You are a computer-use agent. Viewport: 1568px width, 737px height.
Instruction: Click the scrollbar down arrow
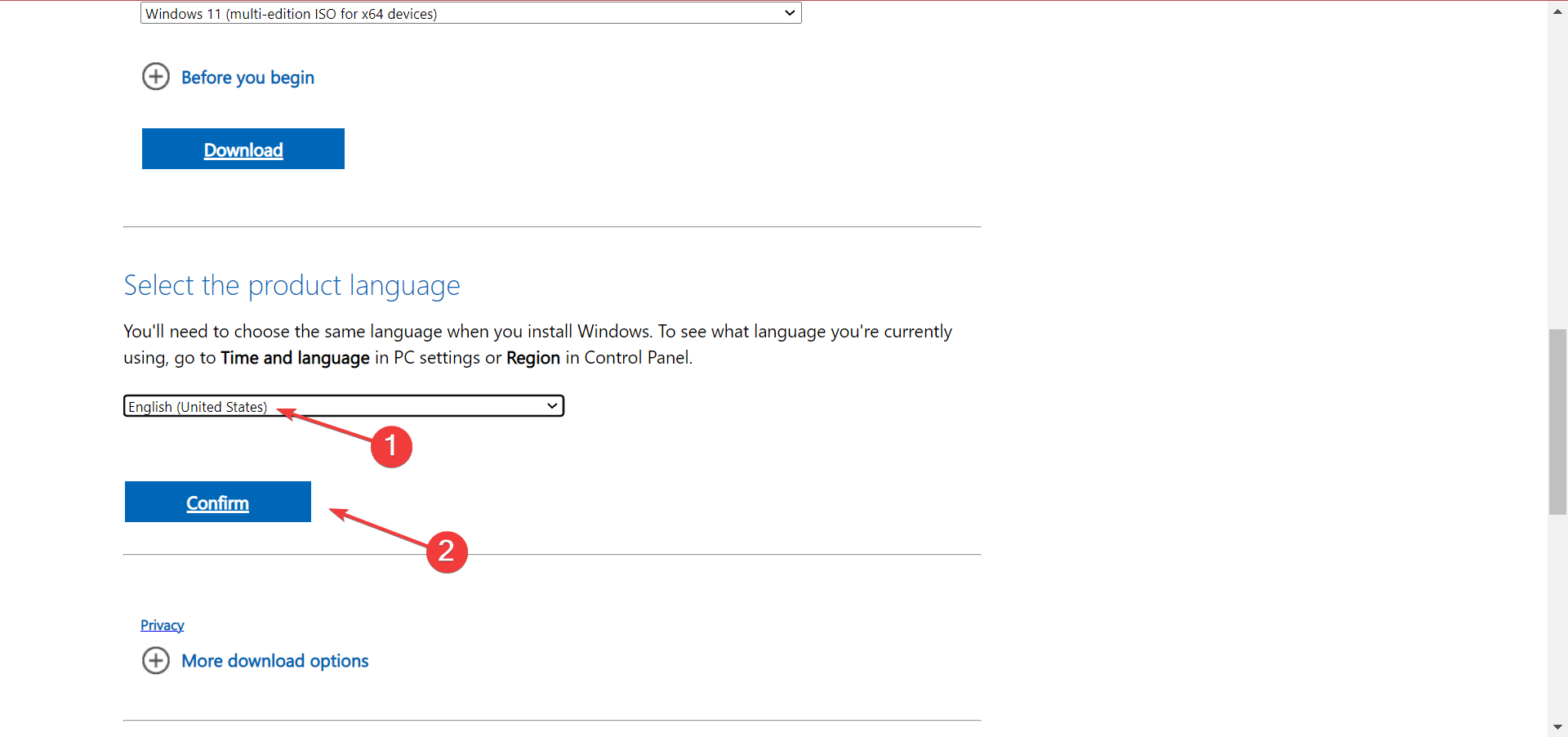[1557, 726]
